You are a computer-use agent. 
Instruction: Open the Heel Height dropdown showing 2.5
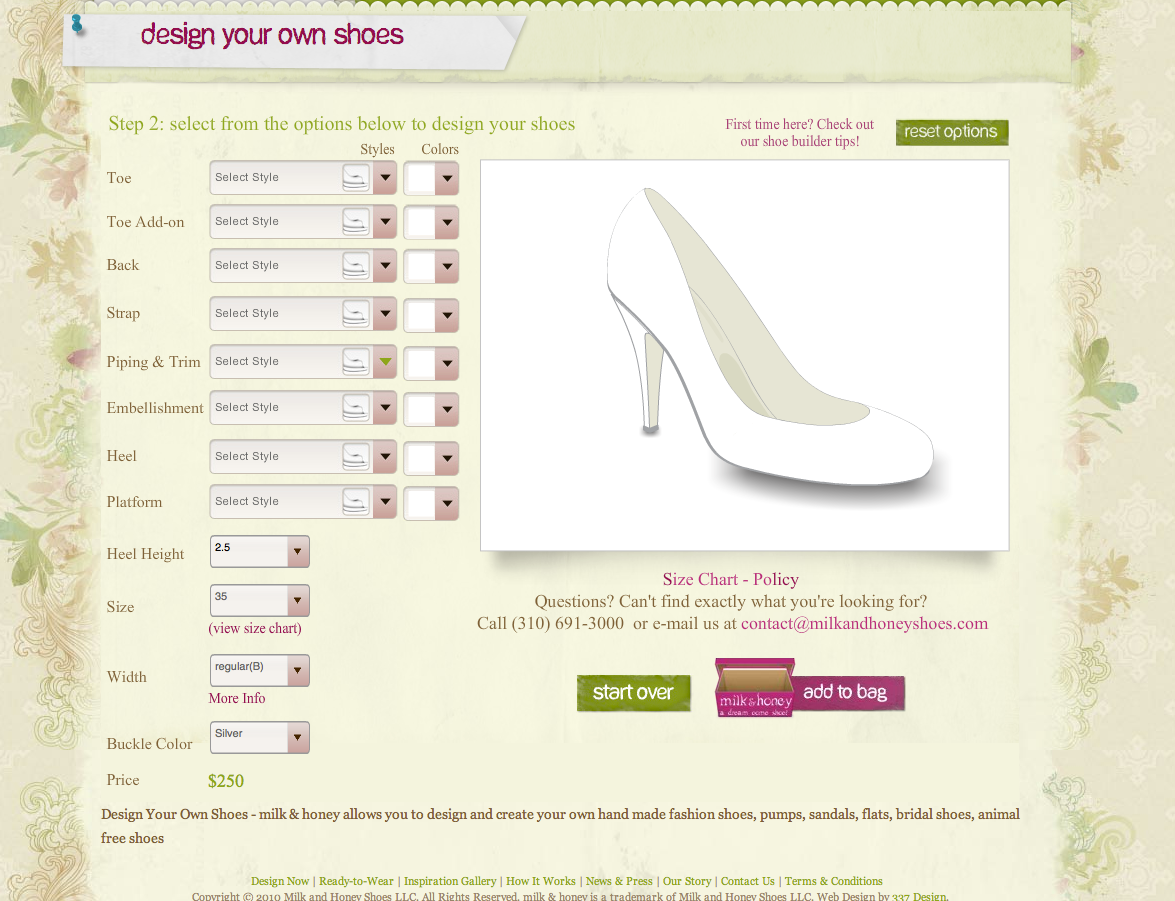click(x=259, y=552)
